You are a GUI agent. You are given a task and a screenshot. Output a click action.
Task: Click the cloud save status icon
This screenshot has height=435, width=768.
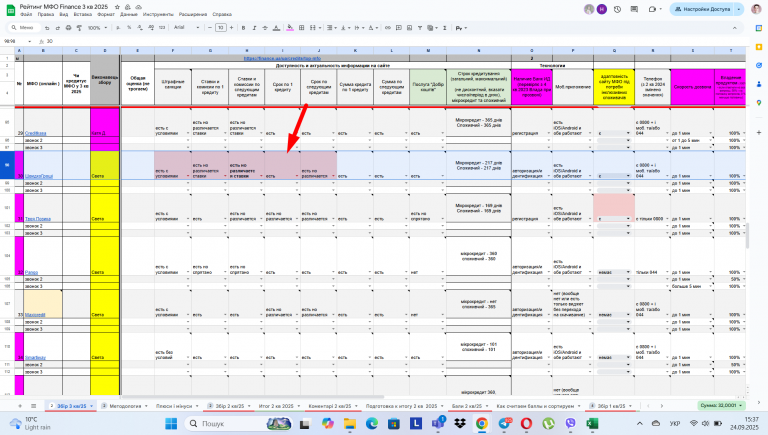[x=138, y=7]
